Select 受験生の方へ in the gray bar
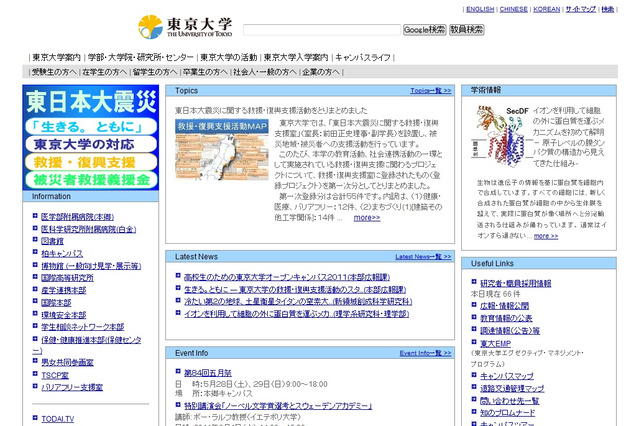640x426 pixels. tap(54, 72)
